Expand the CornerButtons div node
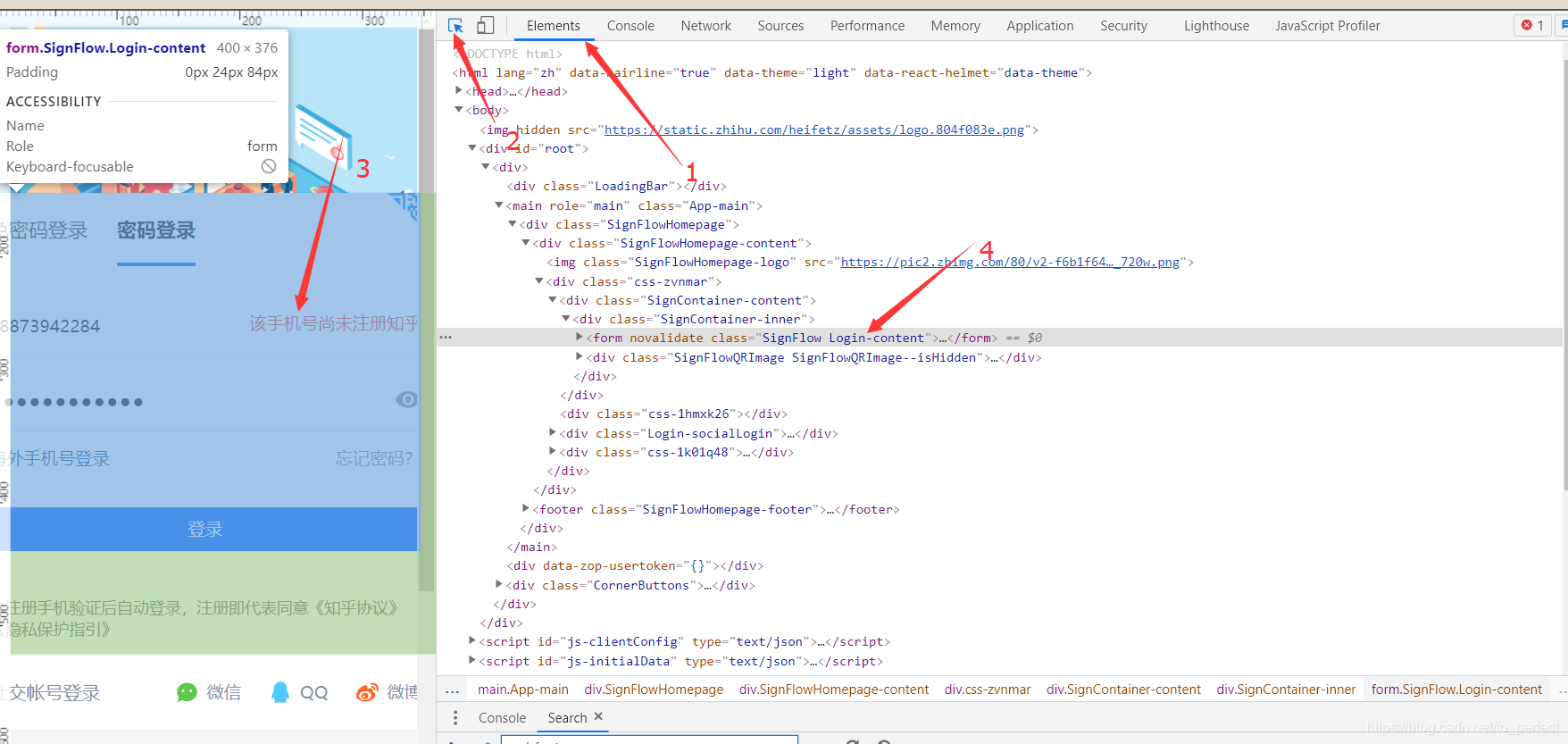The height and width of the screenshot is (744, 1568). coord(499,585)
